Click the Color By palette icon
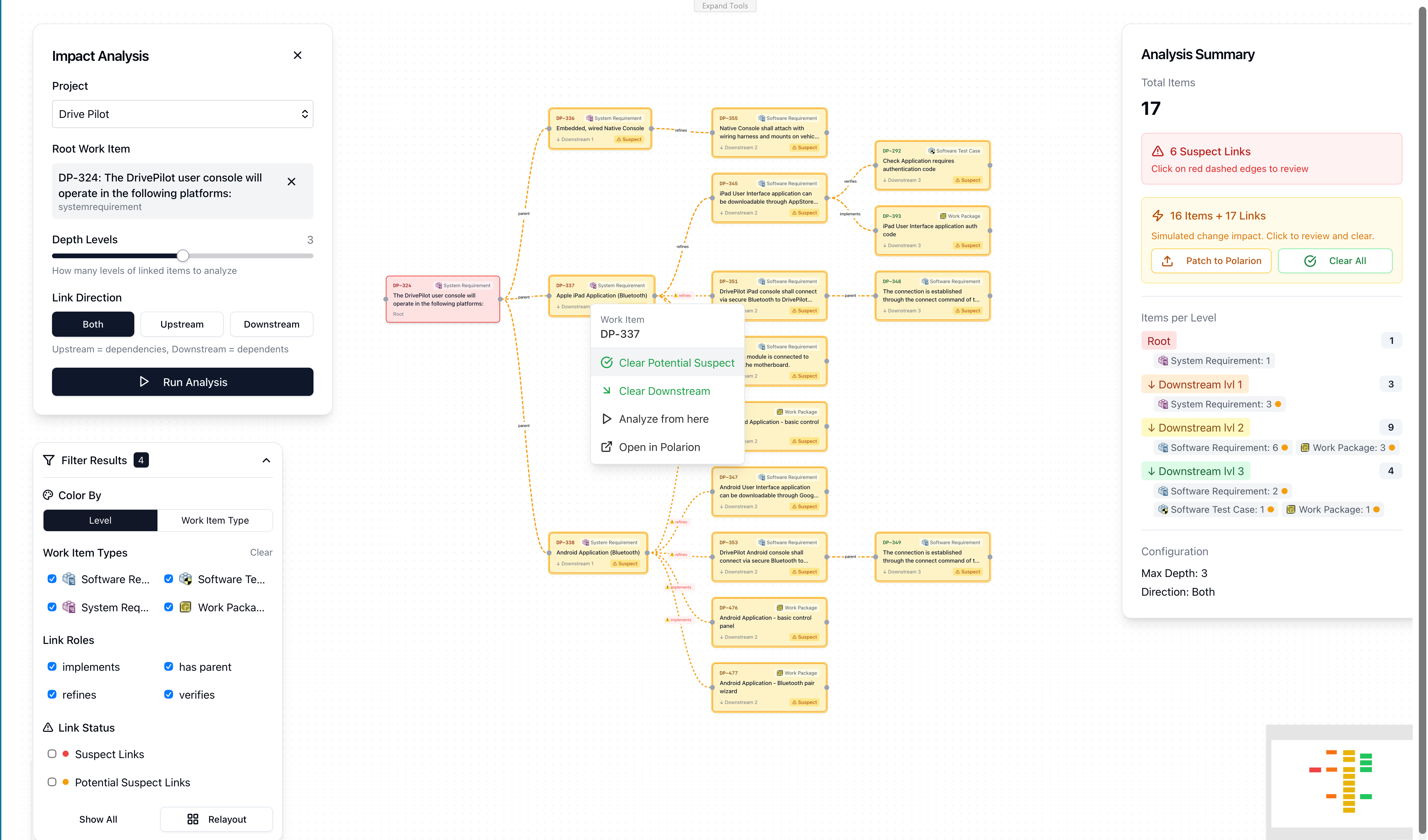Viewport: 1428px width, 840px height. pos(48,495)
